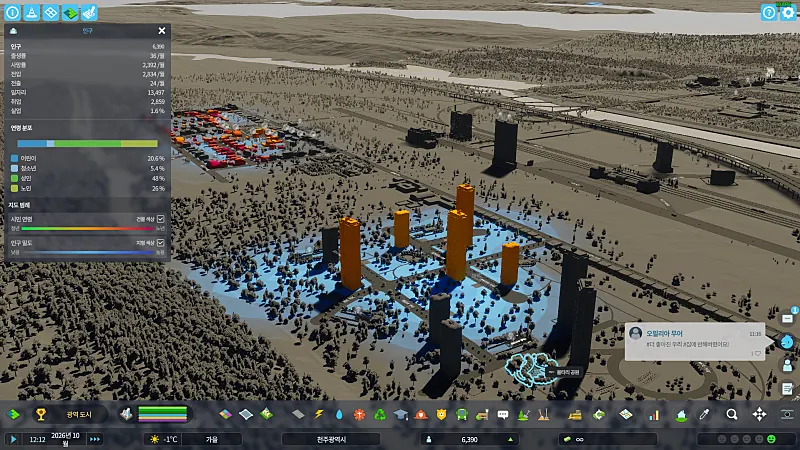Click Chirper author 오필리아 무어
This screenshot has height=450, width=800.
point(664,333)
